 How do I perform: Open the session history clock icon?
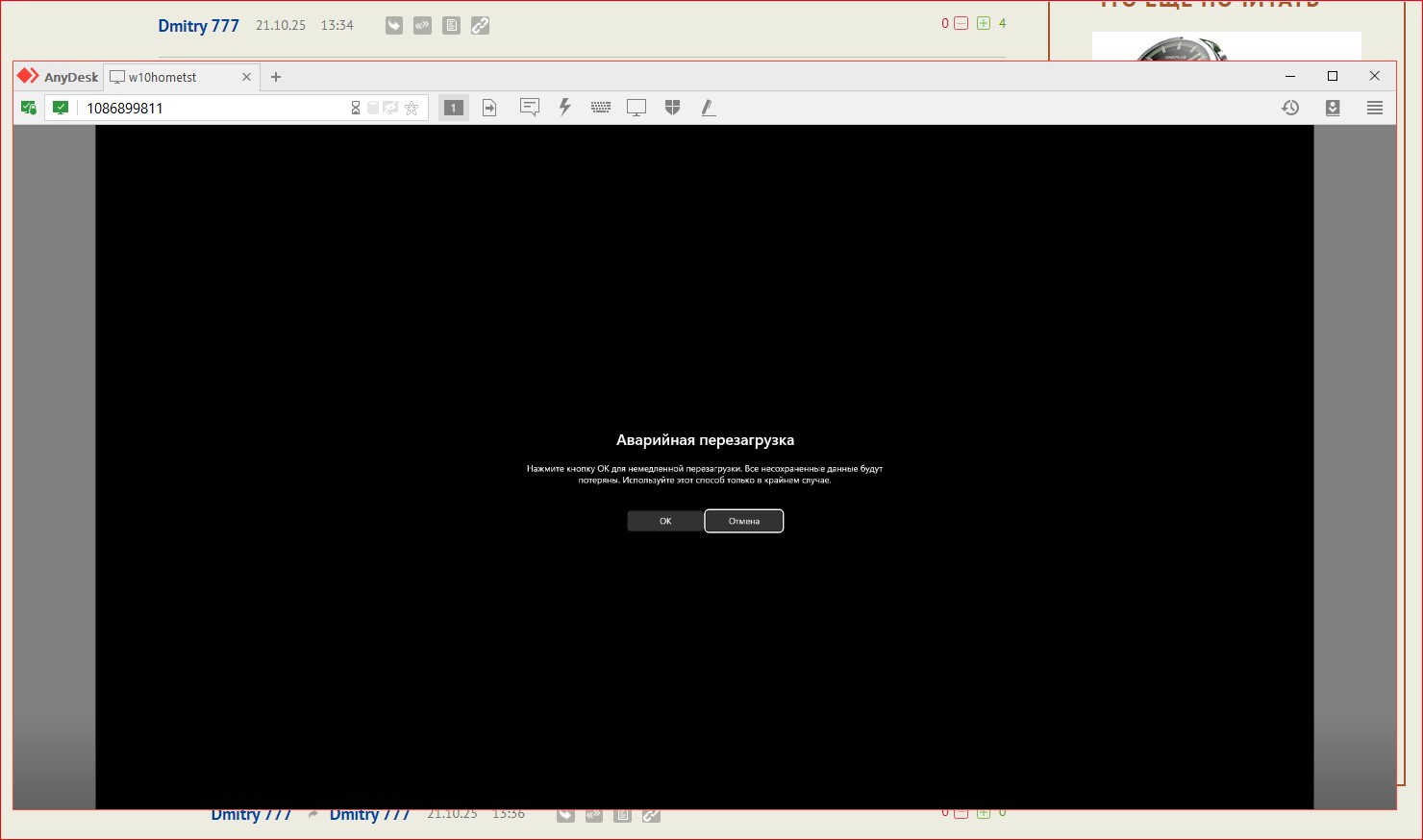click(1290, 108)
